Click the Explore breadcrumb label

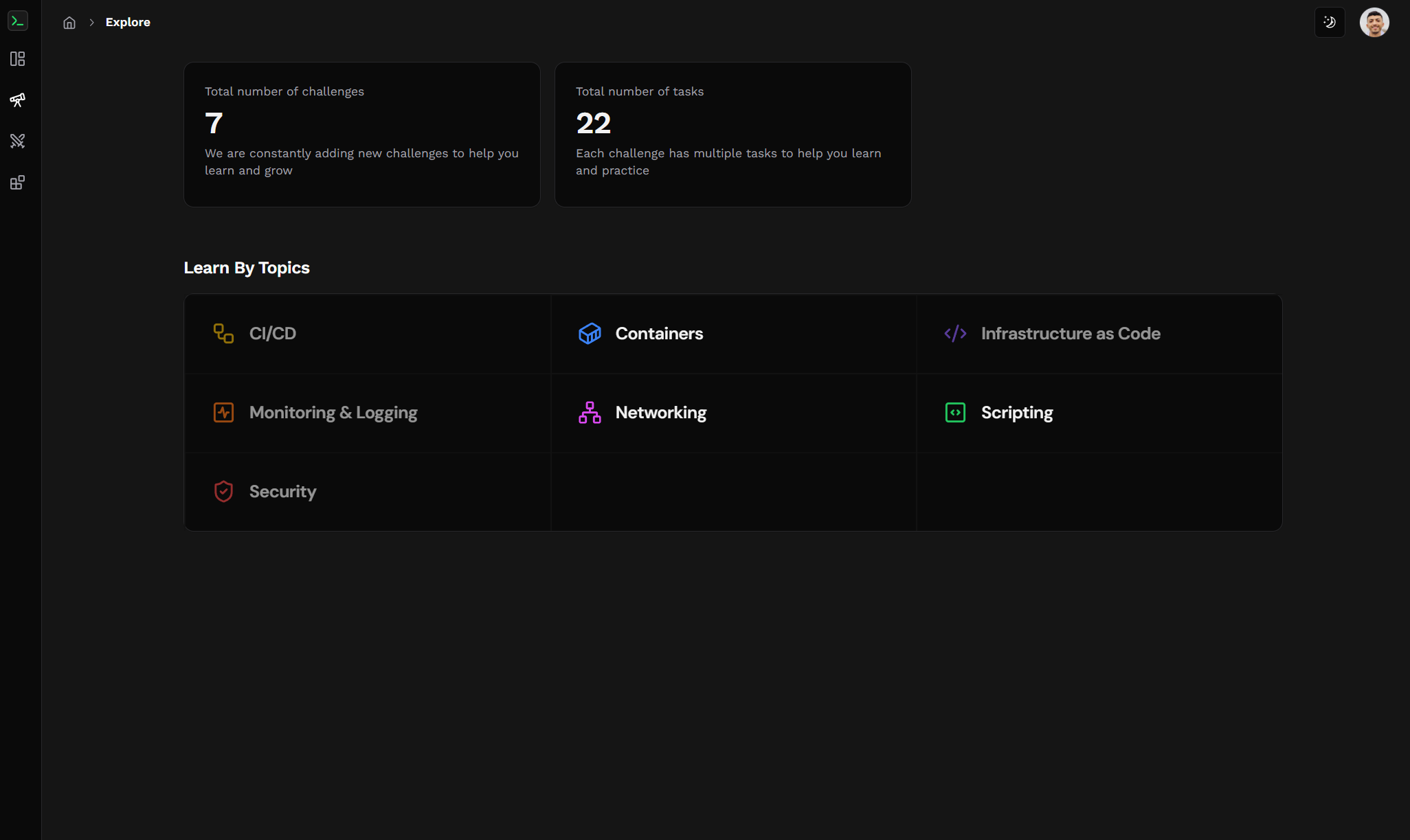click(x=128, y=22)
